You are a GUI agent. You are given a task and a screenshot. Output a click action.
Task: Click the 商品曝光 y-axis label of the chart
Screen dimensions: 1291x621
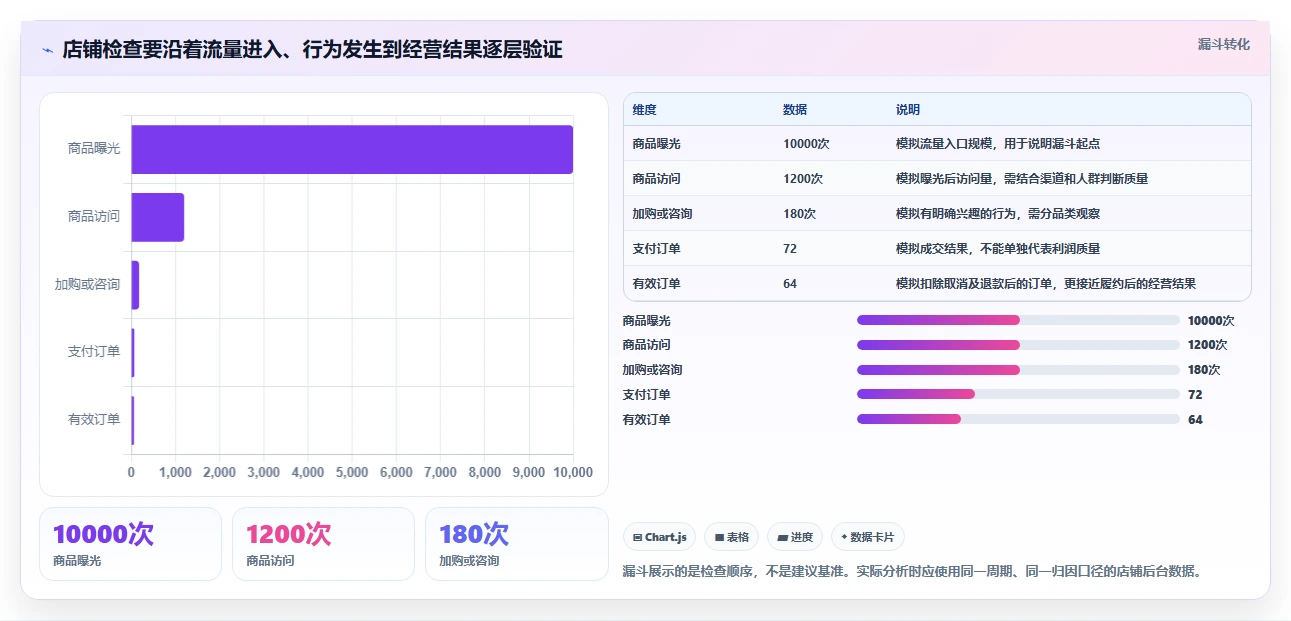point(94,148)
